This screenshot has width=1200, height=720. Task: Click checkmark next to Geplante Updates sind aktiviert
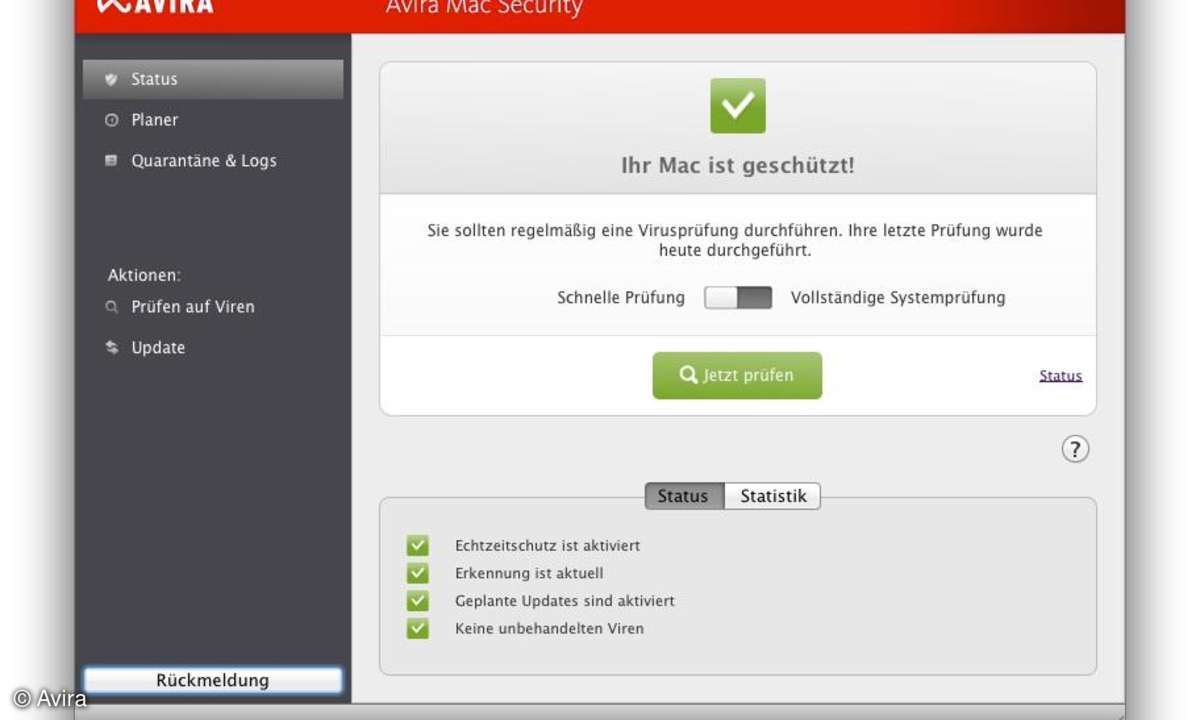pos(418,601)
